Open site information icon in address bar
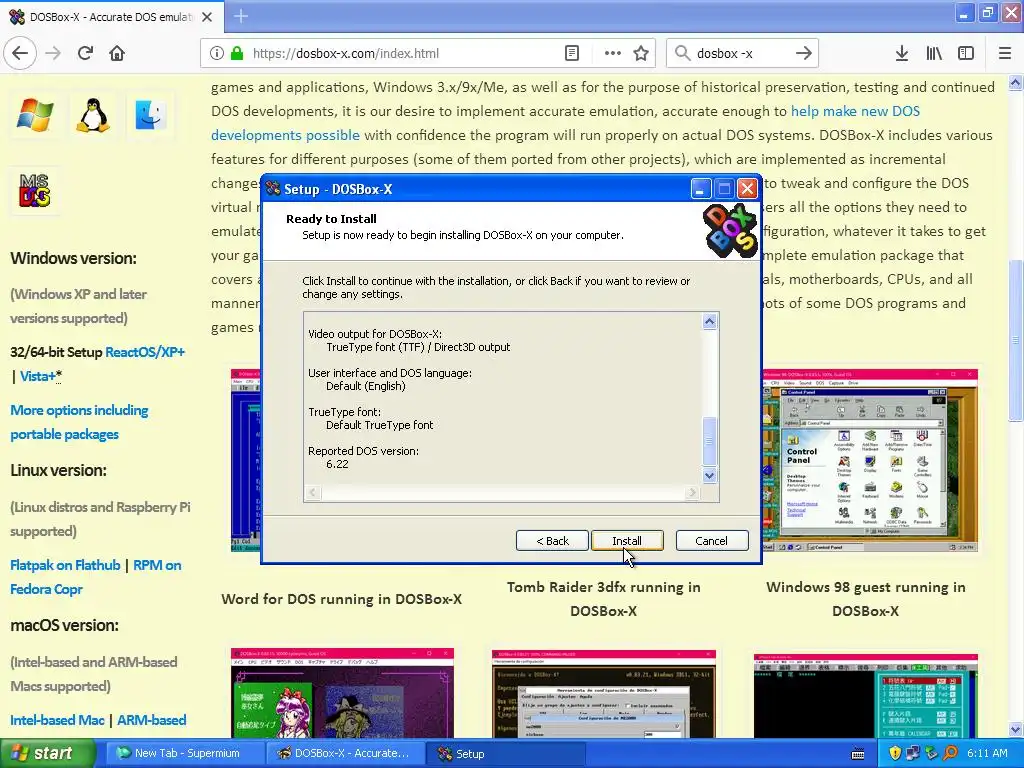Image resolution: width=1024 pixels, height=768 pixels. pyautogui.click(x=217, y=53)
